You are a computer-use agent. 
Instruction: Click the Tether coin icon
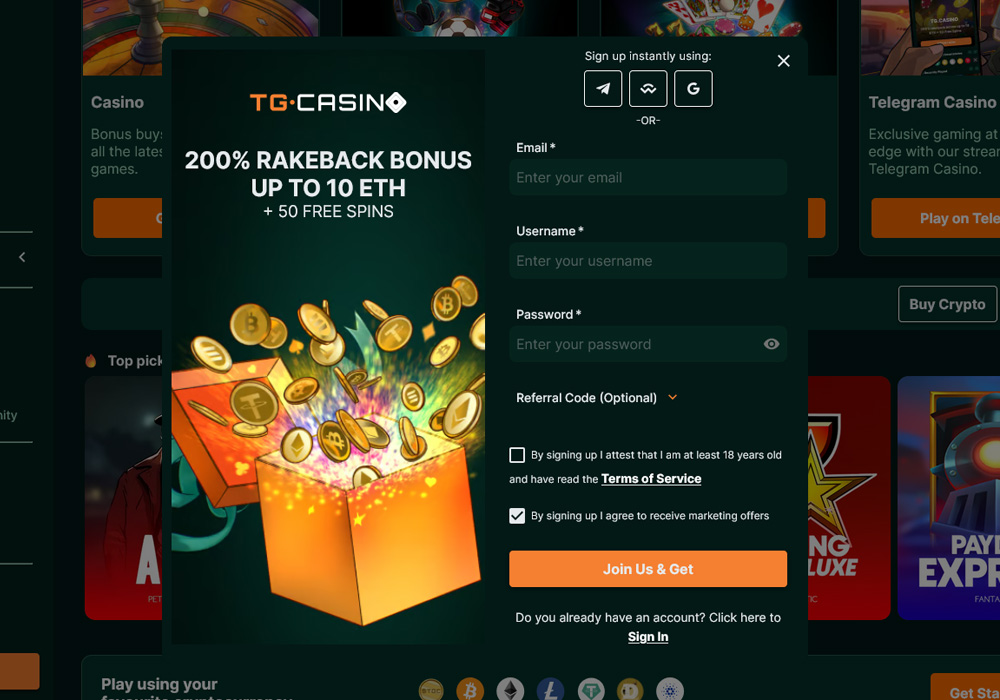tap(591, 690)
